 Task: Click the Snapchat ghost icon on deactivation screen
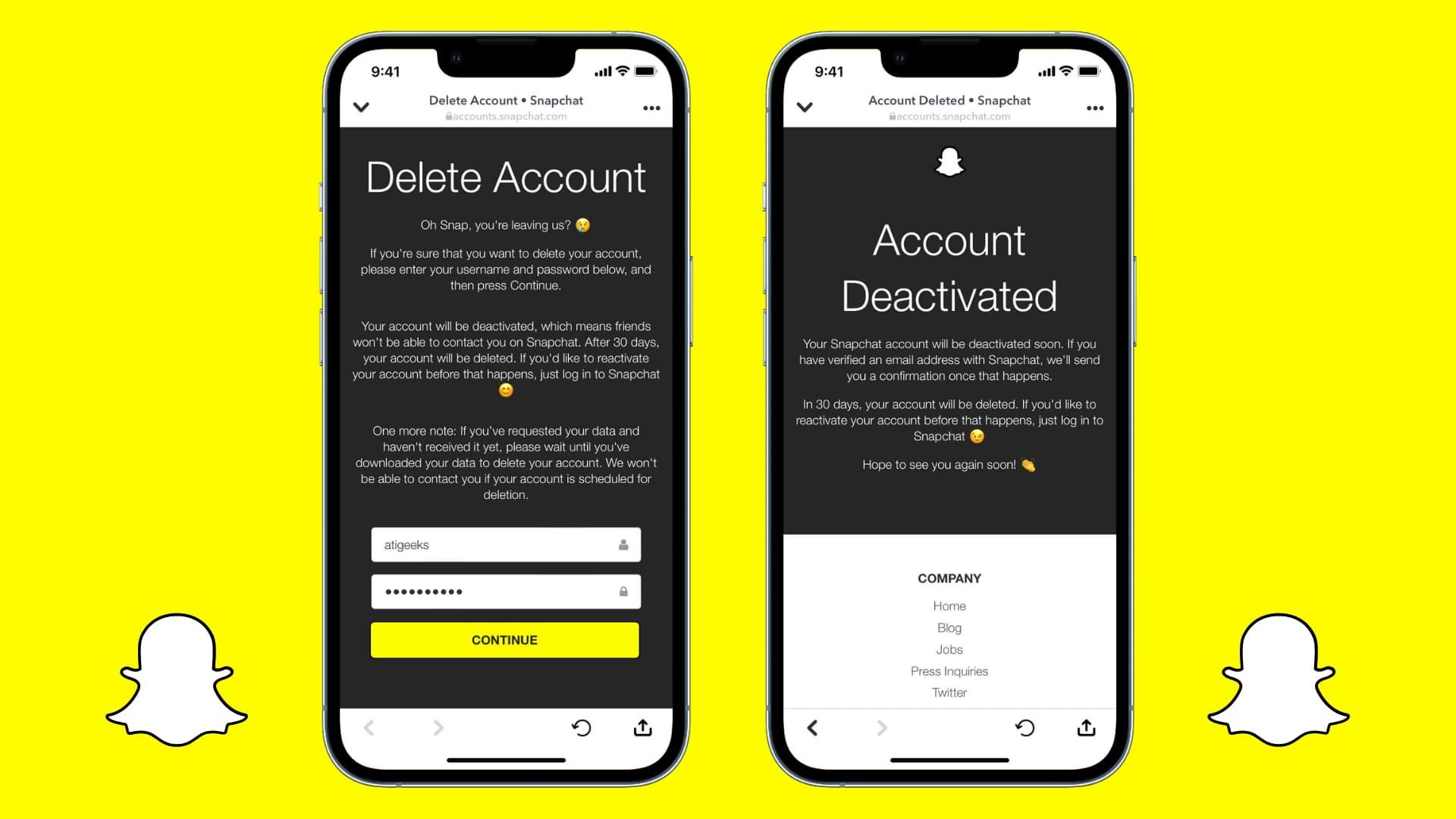coord(949,162)
